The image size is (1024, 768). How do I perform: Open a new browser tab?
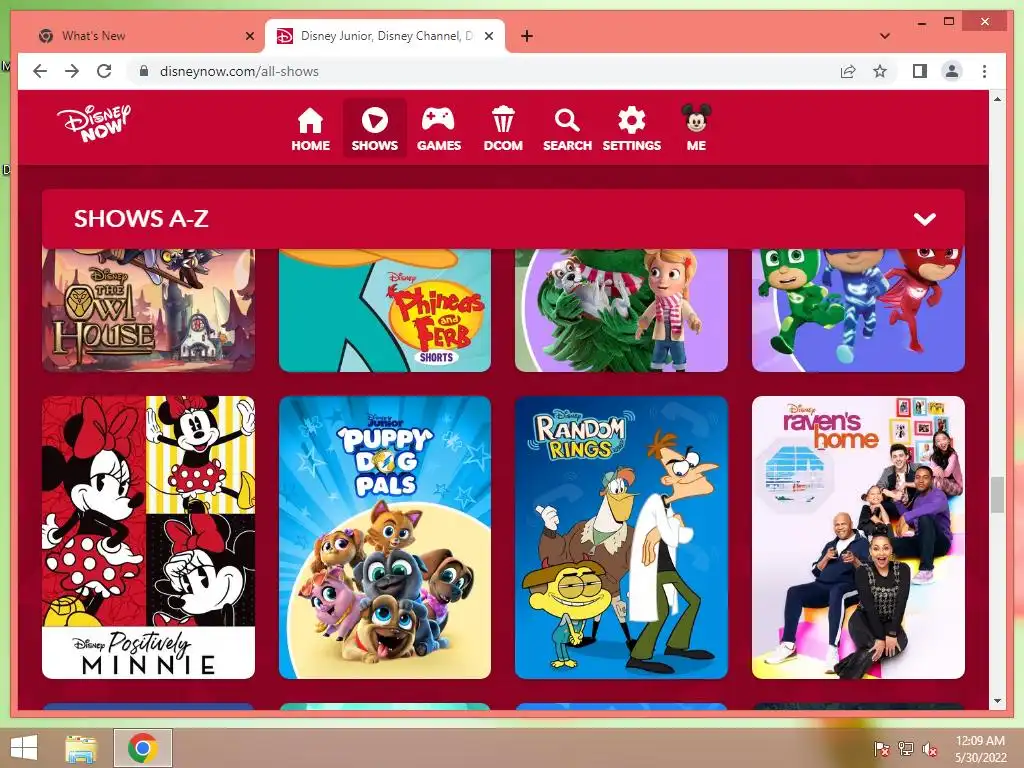tap(527, 36)
